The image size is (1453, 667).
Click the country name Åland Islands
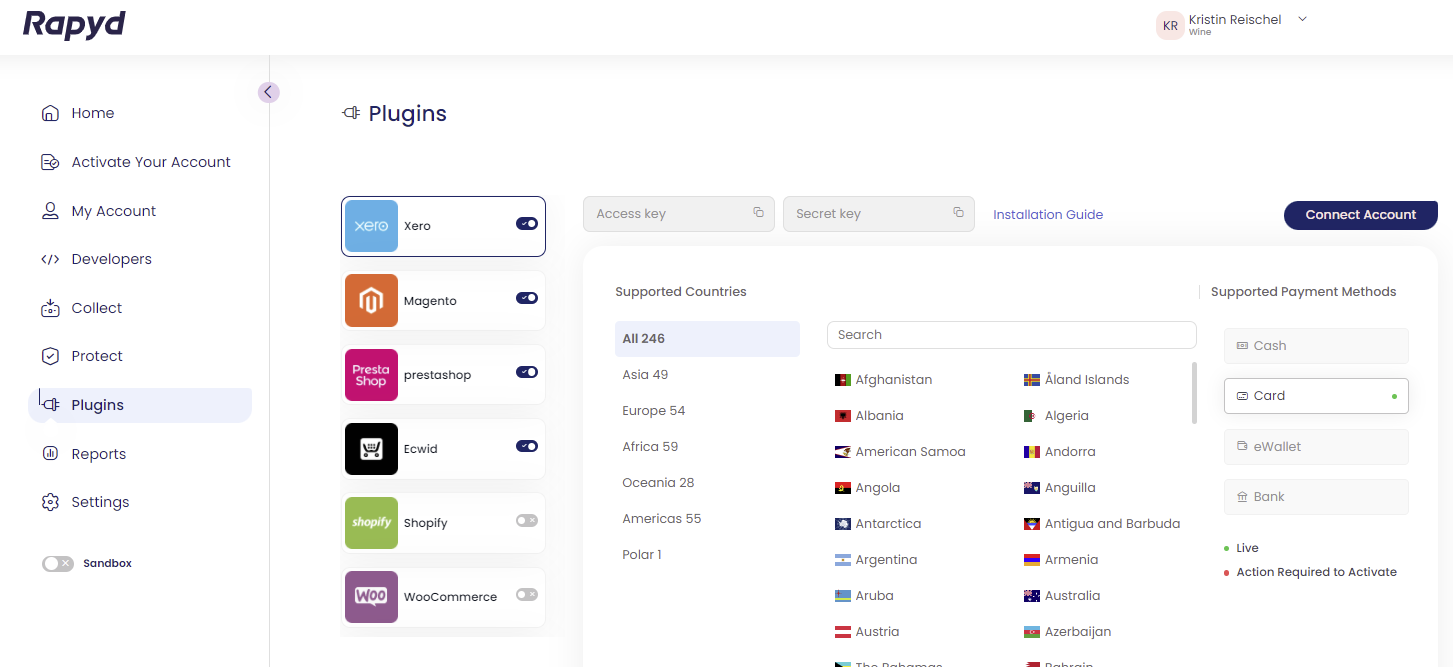[1087, 380]
